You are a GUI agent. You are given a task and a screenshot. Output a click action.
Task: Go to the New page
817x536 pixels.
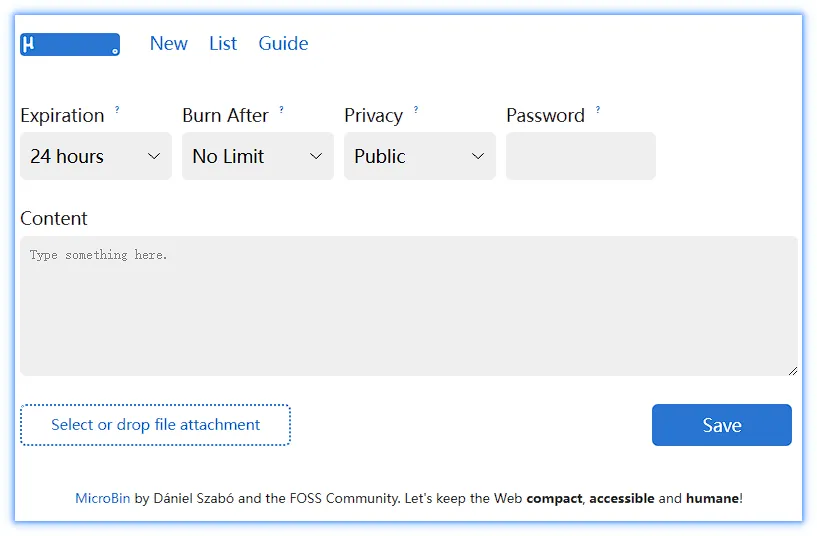pyautogui.click(x=168, y=43)
